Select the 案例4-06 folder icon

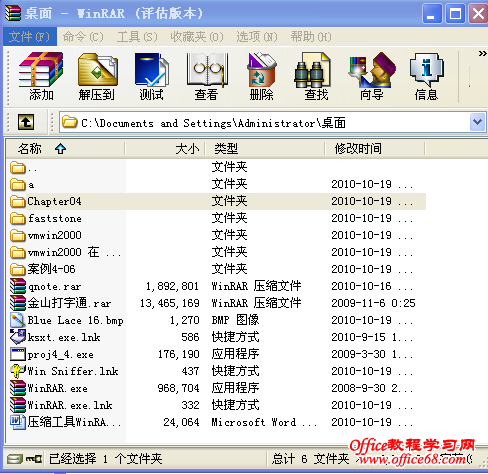coord(18,269)
